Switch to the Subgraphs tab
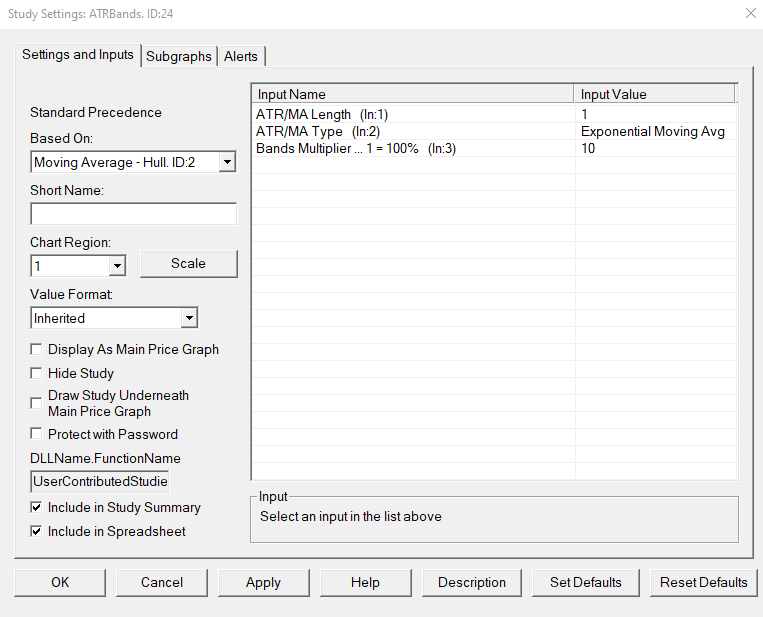This screenshot has height=617, width=763. (179, 56)
